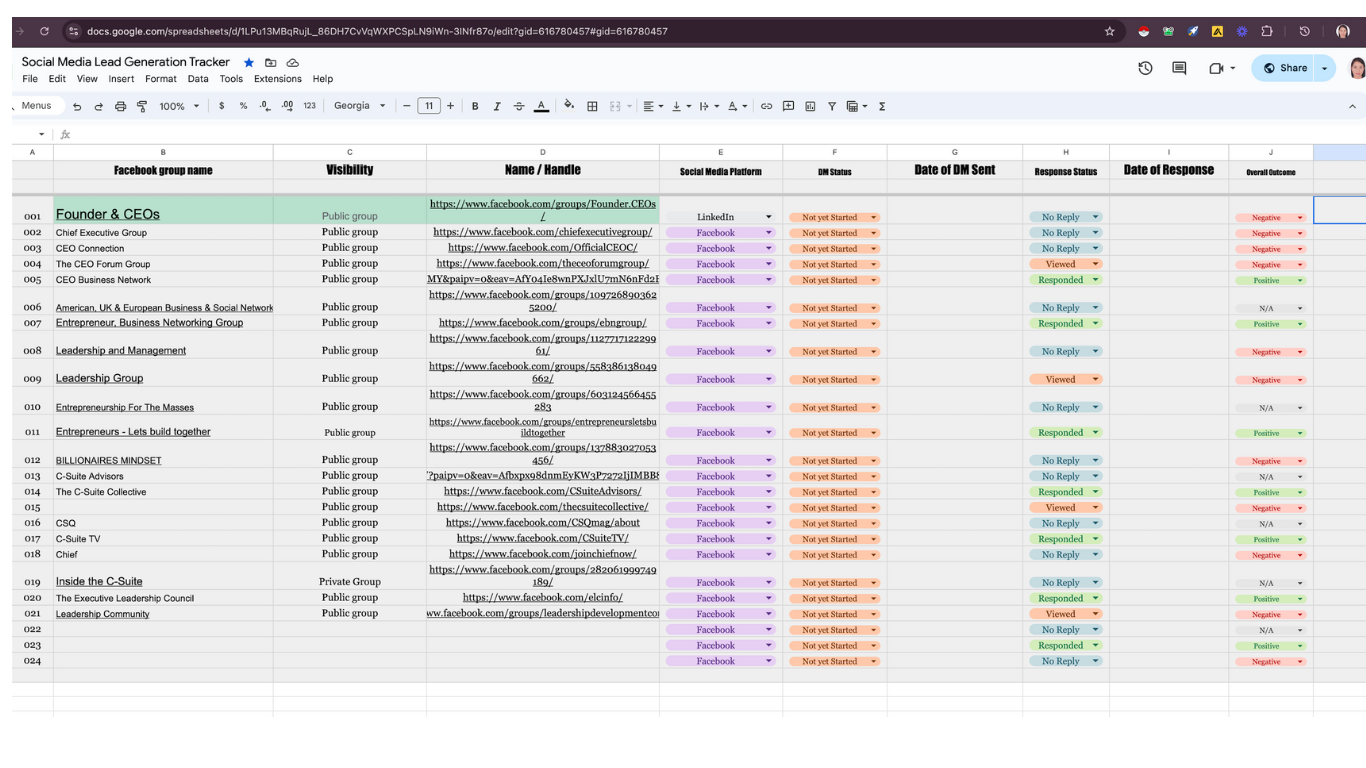Image resolution: width=1366 pixels, height=768 pixels.
Task: Toggle Strikethrough formatting
Action: [519, 106]
